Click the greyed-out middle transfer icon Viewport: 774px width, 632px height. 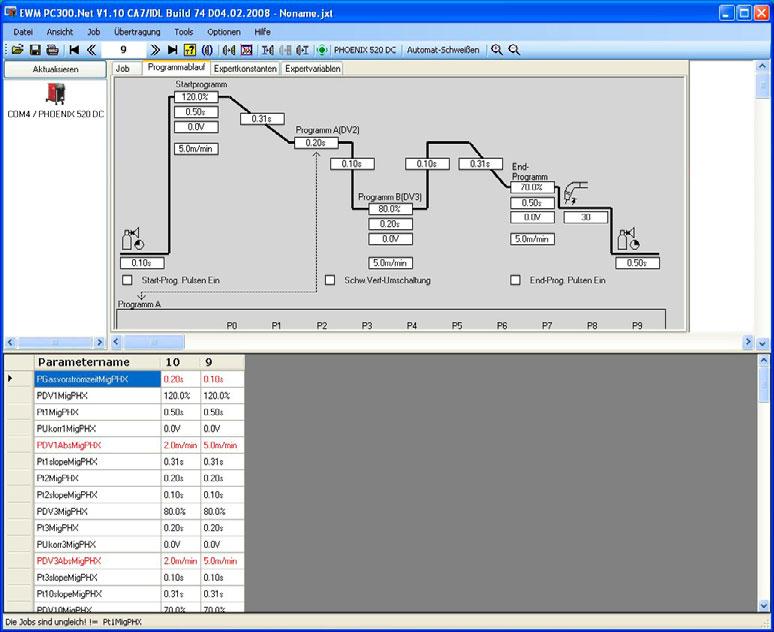click(x=285, y=50)
